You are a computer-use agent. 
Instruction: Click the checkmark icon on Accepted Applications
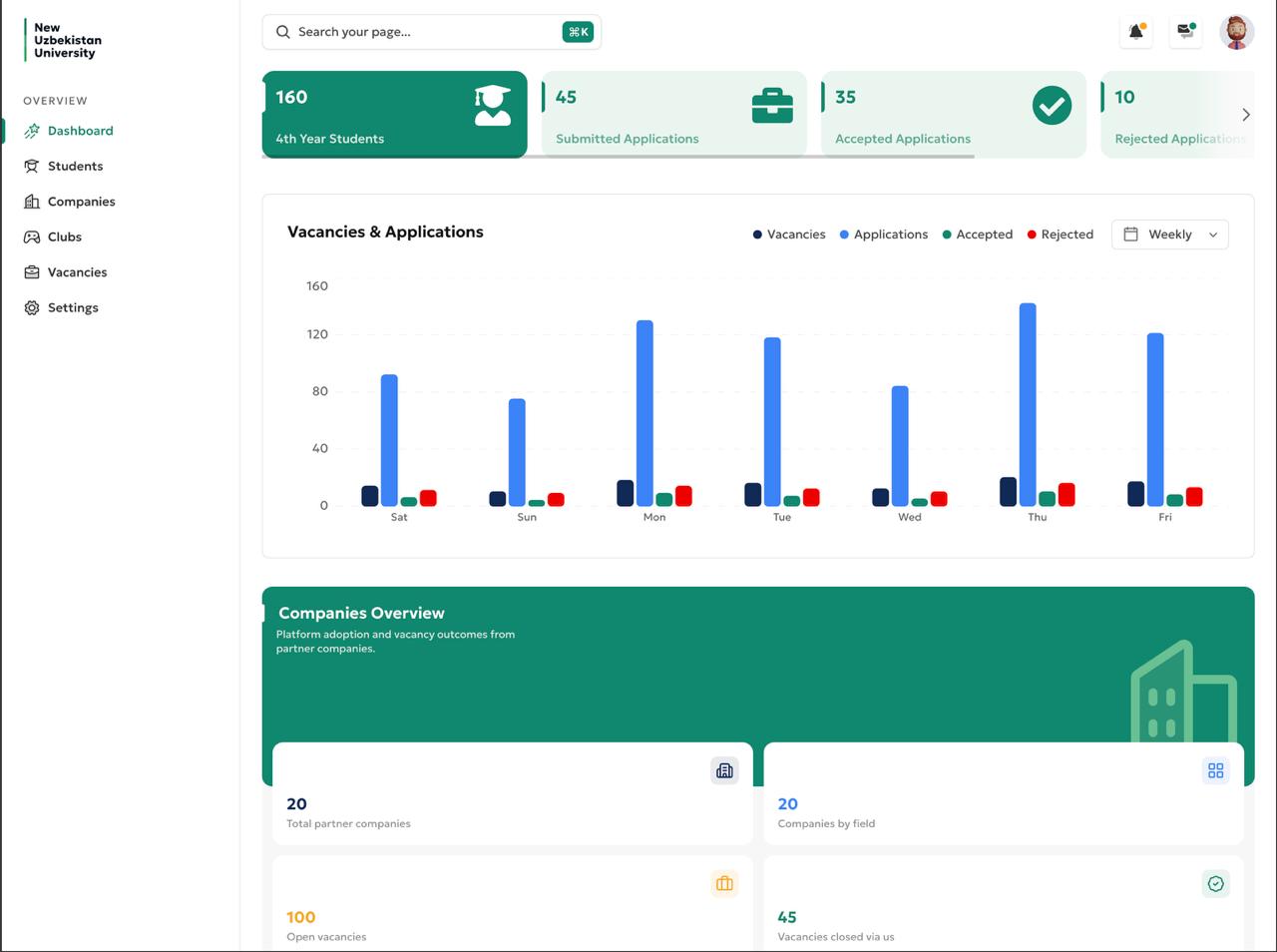tap(1052, 106)
